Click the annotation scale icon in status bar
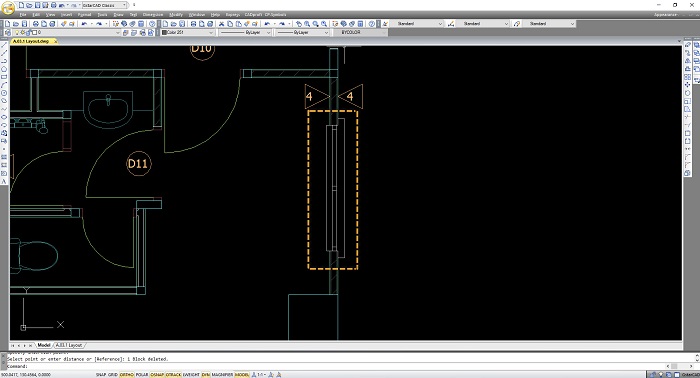Viewport: 700px width, 378px height. [x=254, y=375]
